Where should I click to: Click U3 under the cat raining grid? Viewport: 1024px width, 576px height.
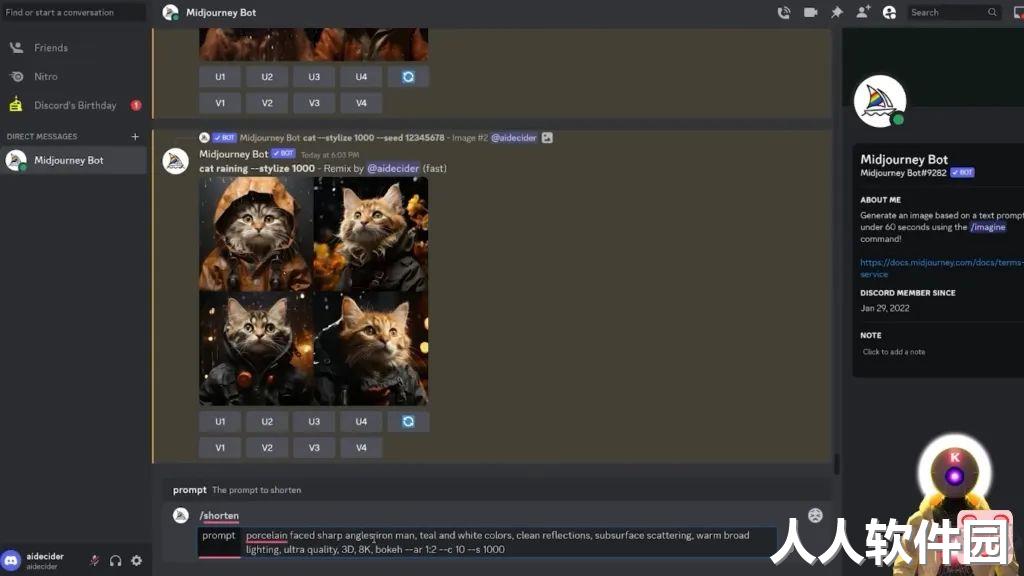pos(314,422)
